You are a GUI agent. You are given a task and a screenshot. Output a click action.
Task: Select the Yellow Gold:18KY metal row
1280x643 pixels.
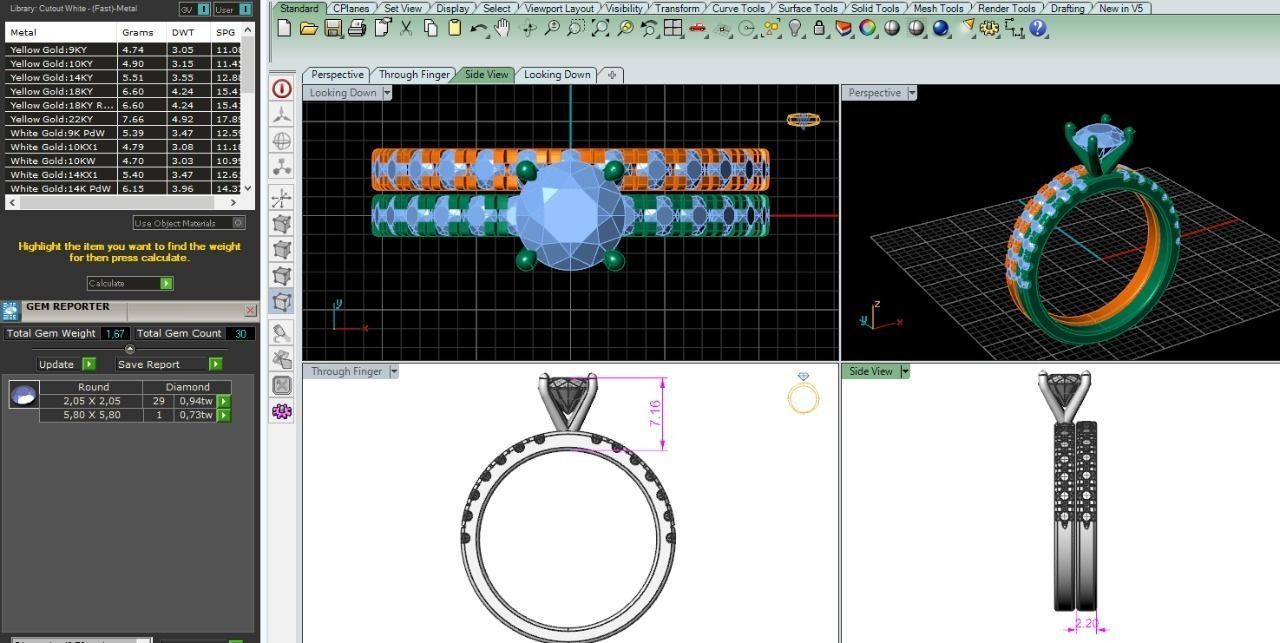coord(123,91)
